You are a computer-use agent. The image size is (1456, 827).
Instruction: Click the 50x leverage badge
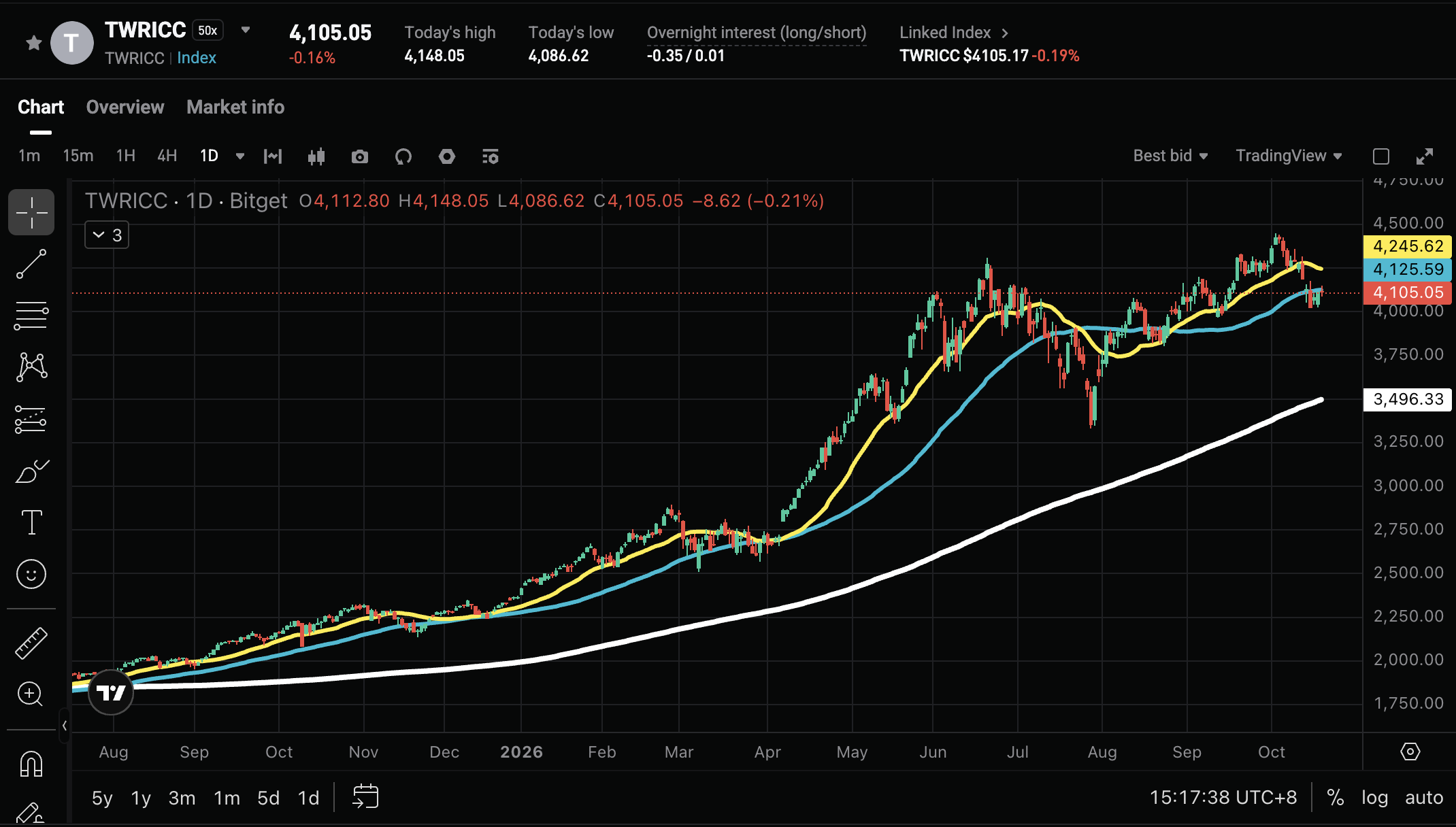[208, 30]
